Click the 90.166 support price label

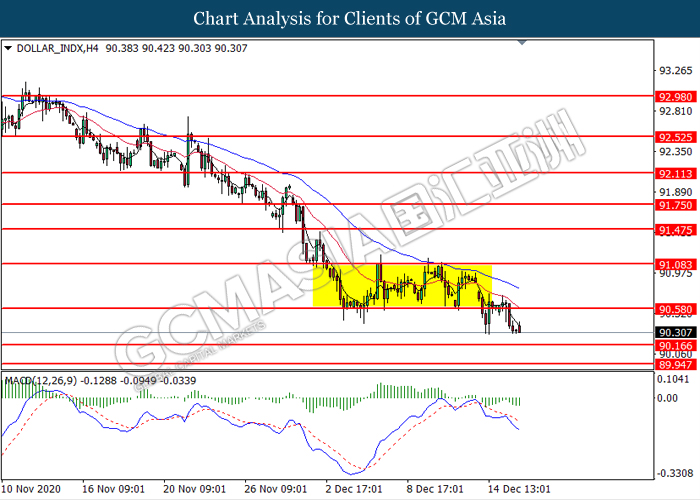(x=675, y=346)
